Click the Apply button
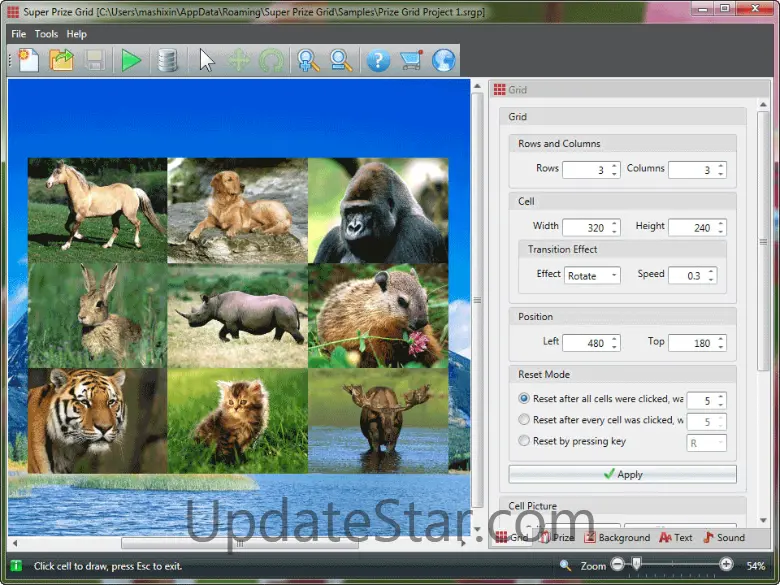The height and width of the screenshot is (585, 780). tap(622, 474)
